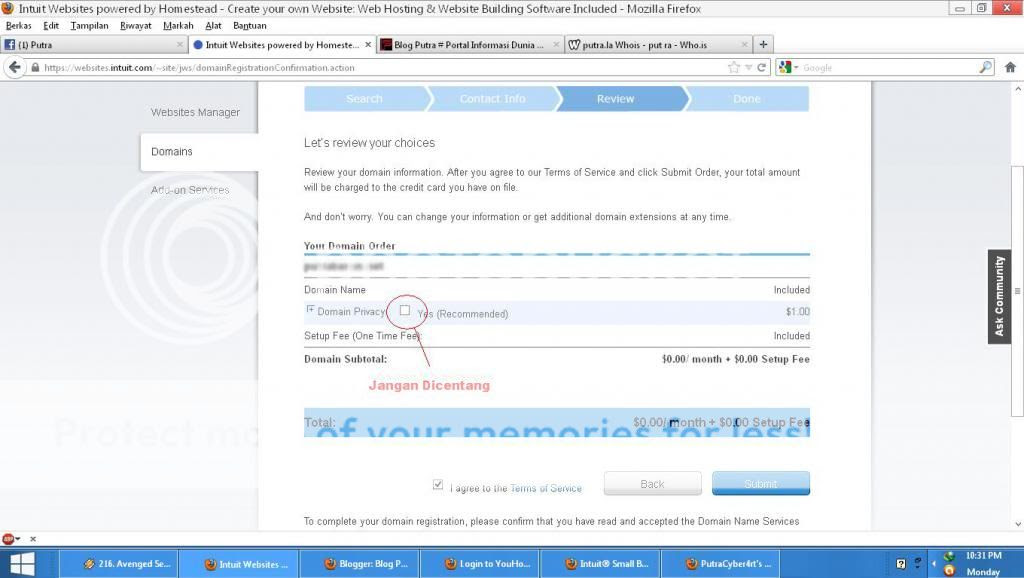Screen dimensions: 1024x578
Task: Open the Alat menu
Action: [213, 25]
